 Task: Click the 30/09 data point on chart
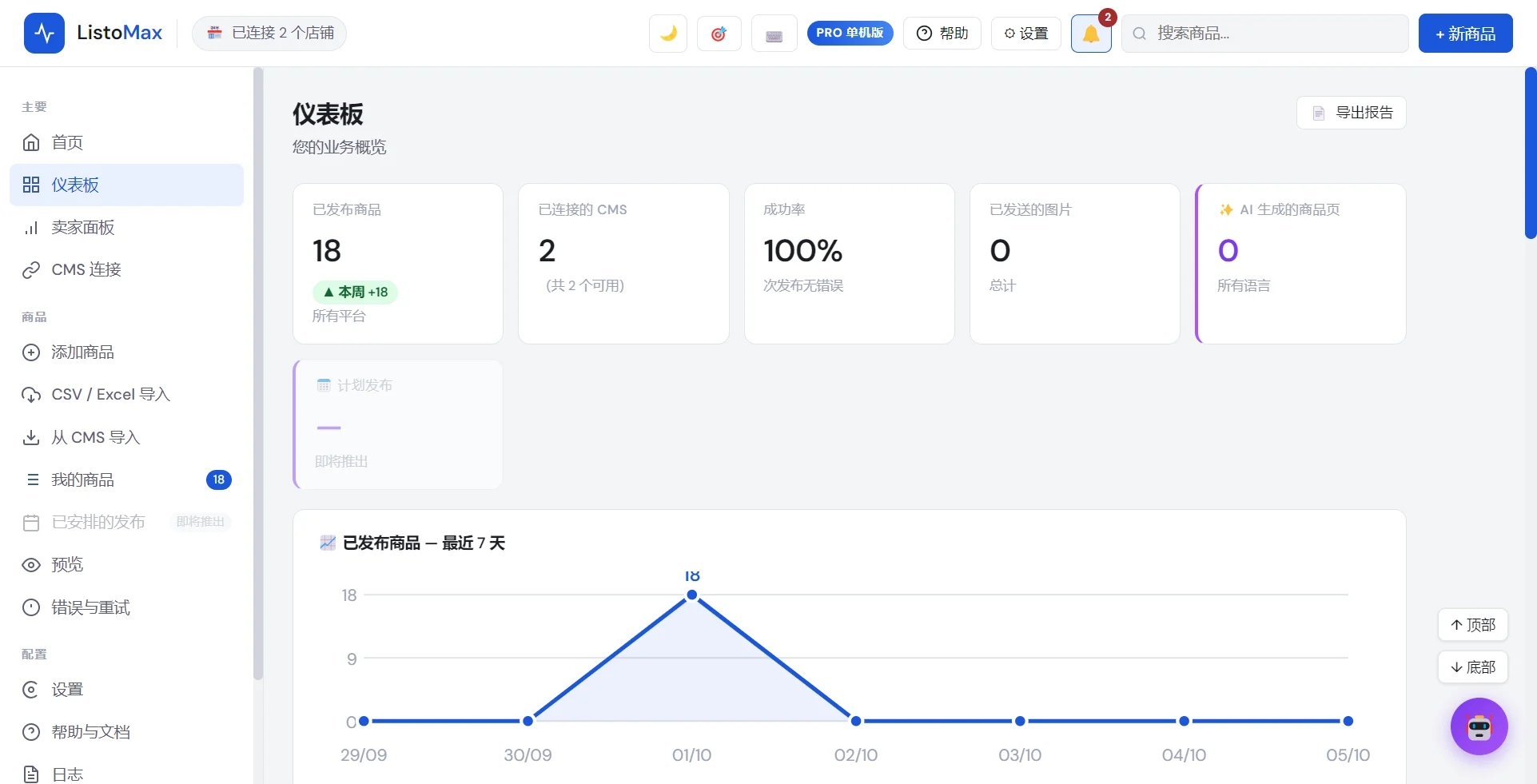pos(528,721)
